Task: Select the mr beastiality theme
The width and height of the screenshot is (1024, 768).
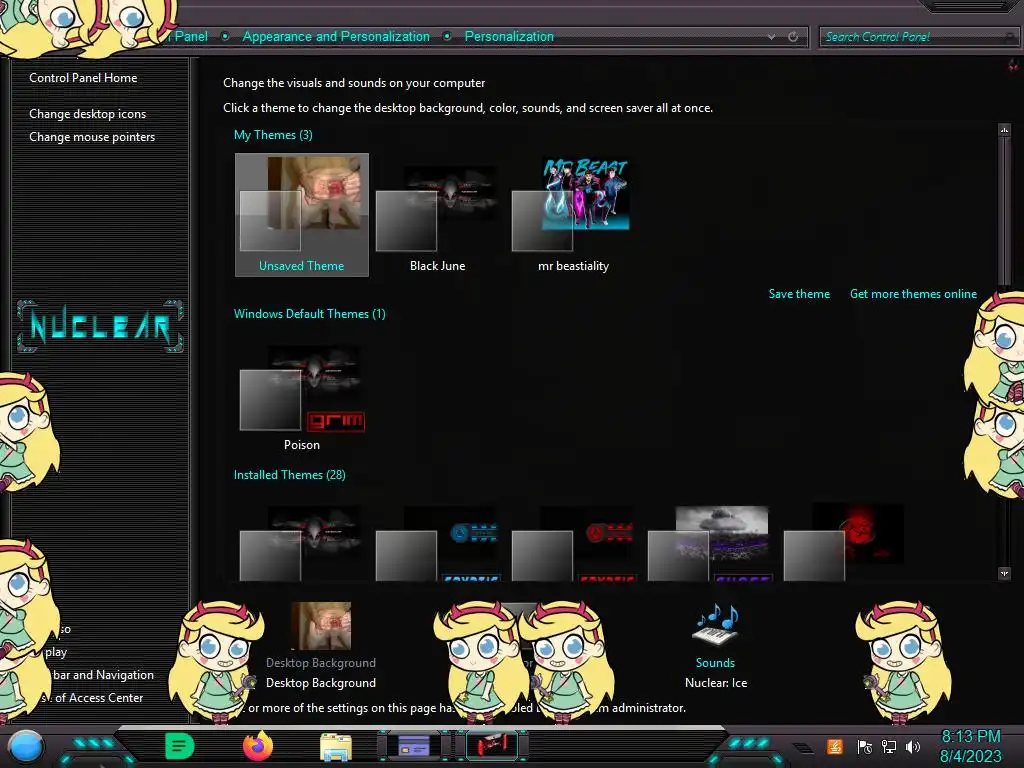Action: (573, 215)
